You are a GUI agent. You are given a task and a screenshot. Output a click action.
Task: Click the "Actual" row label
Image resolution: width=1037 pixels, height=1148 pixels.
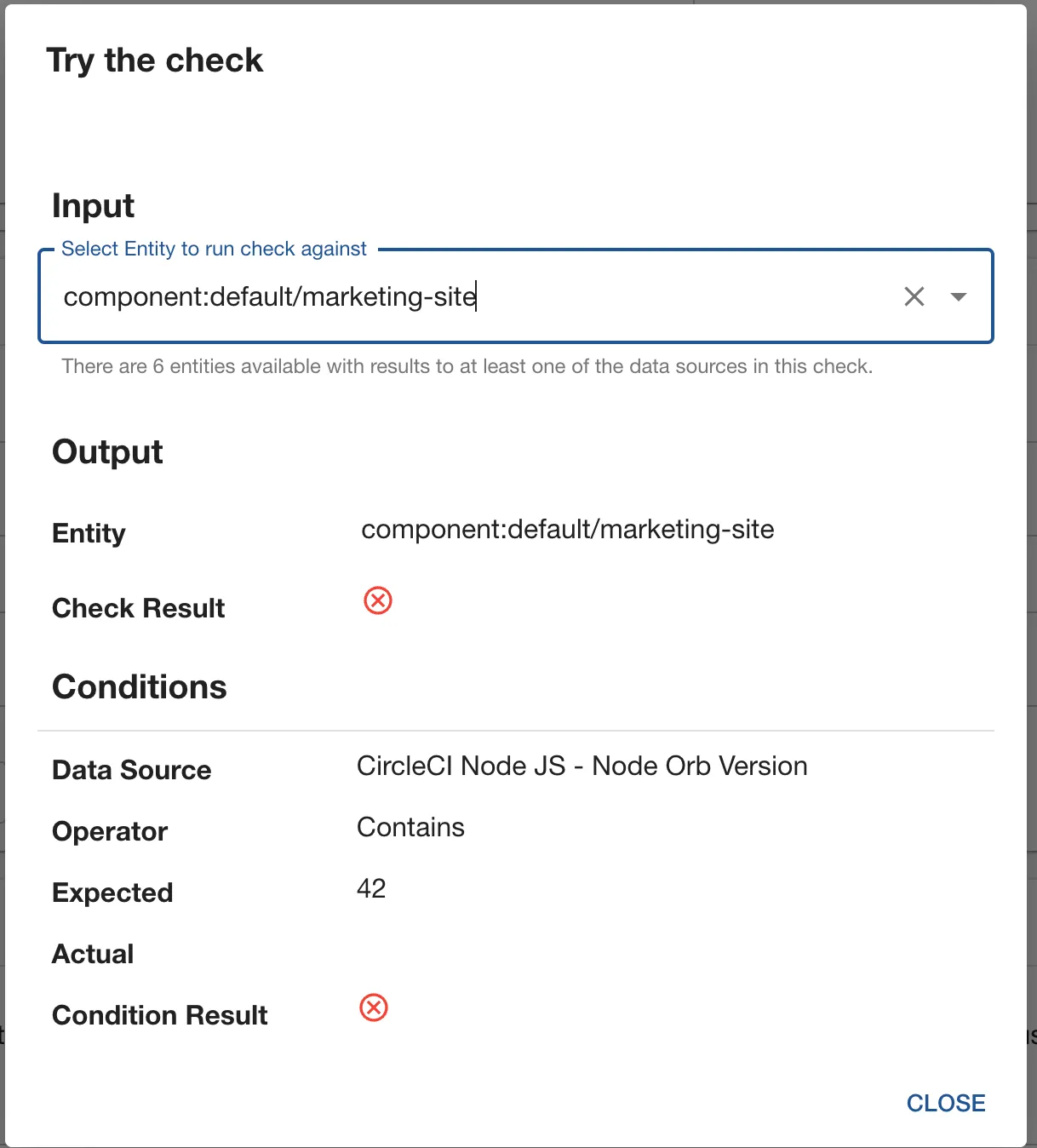pos(93,954)
